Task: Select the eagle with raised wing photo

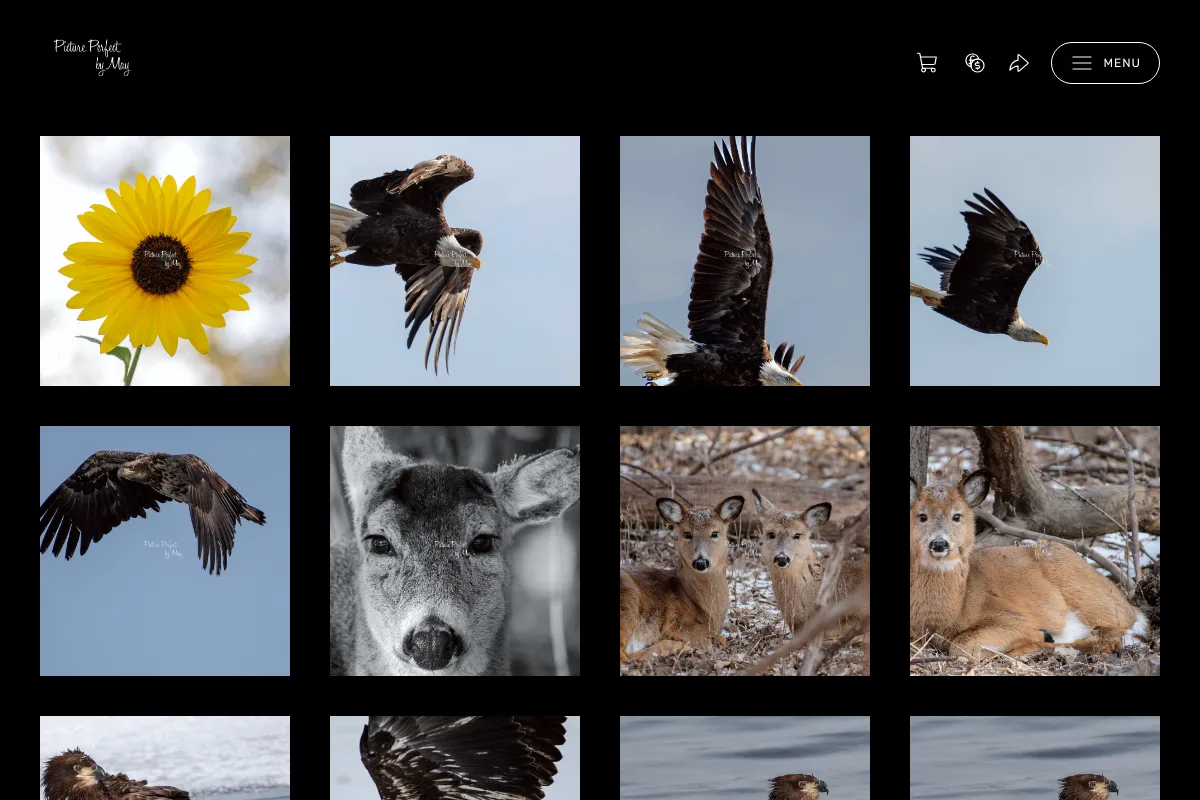Action: [745, 261]
